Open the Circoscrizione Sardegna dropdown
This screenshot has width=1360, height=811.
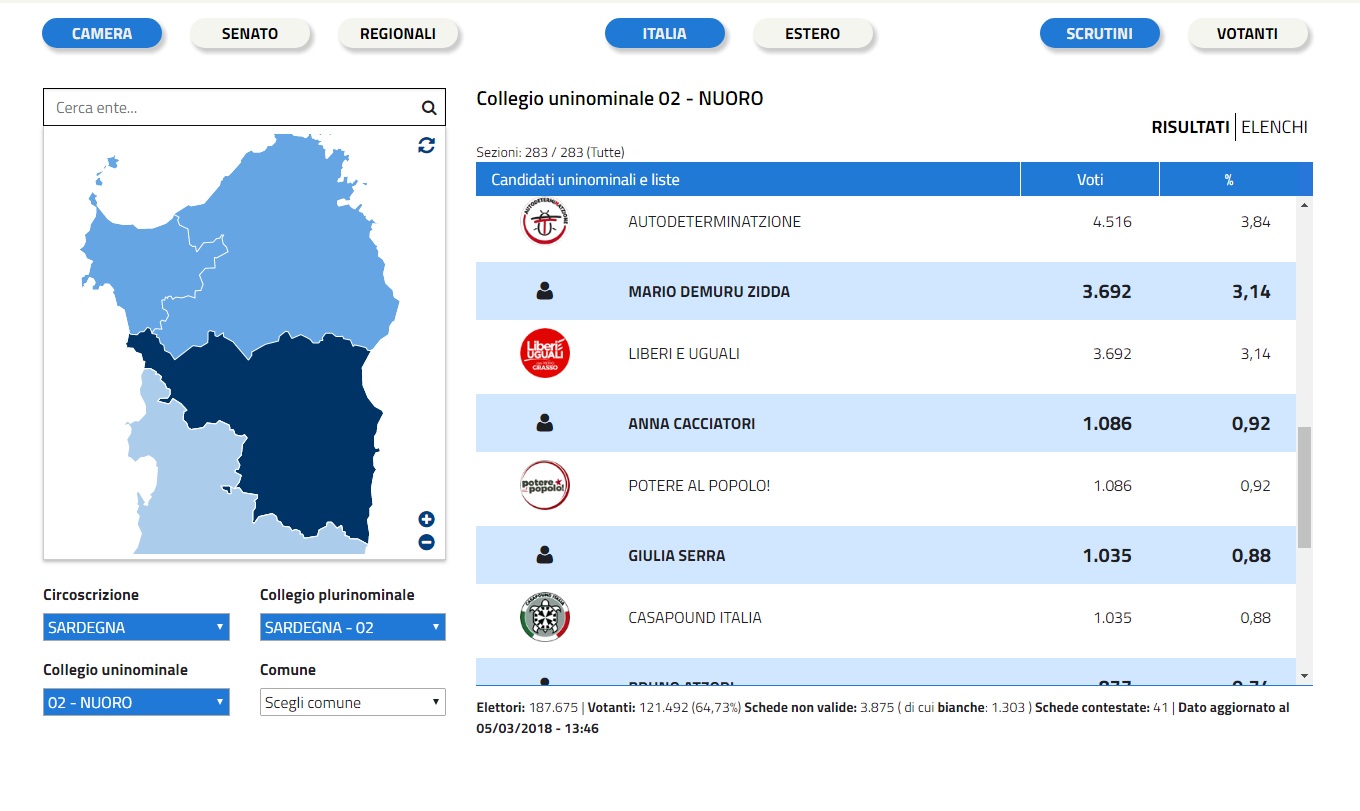point(136,628)
